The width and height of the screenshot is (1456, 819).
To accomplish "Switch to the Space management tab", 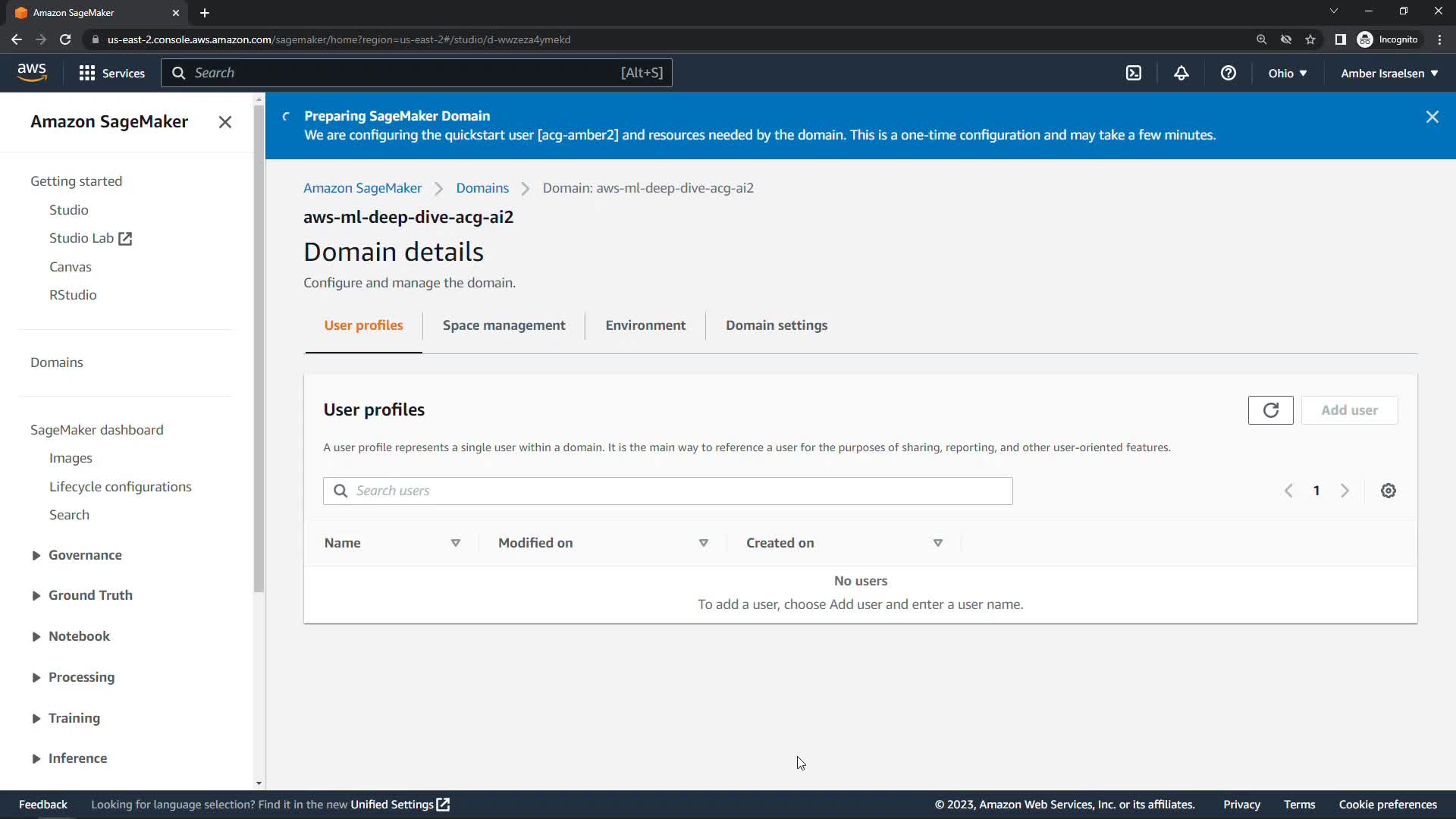I will tap(504, 325).
